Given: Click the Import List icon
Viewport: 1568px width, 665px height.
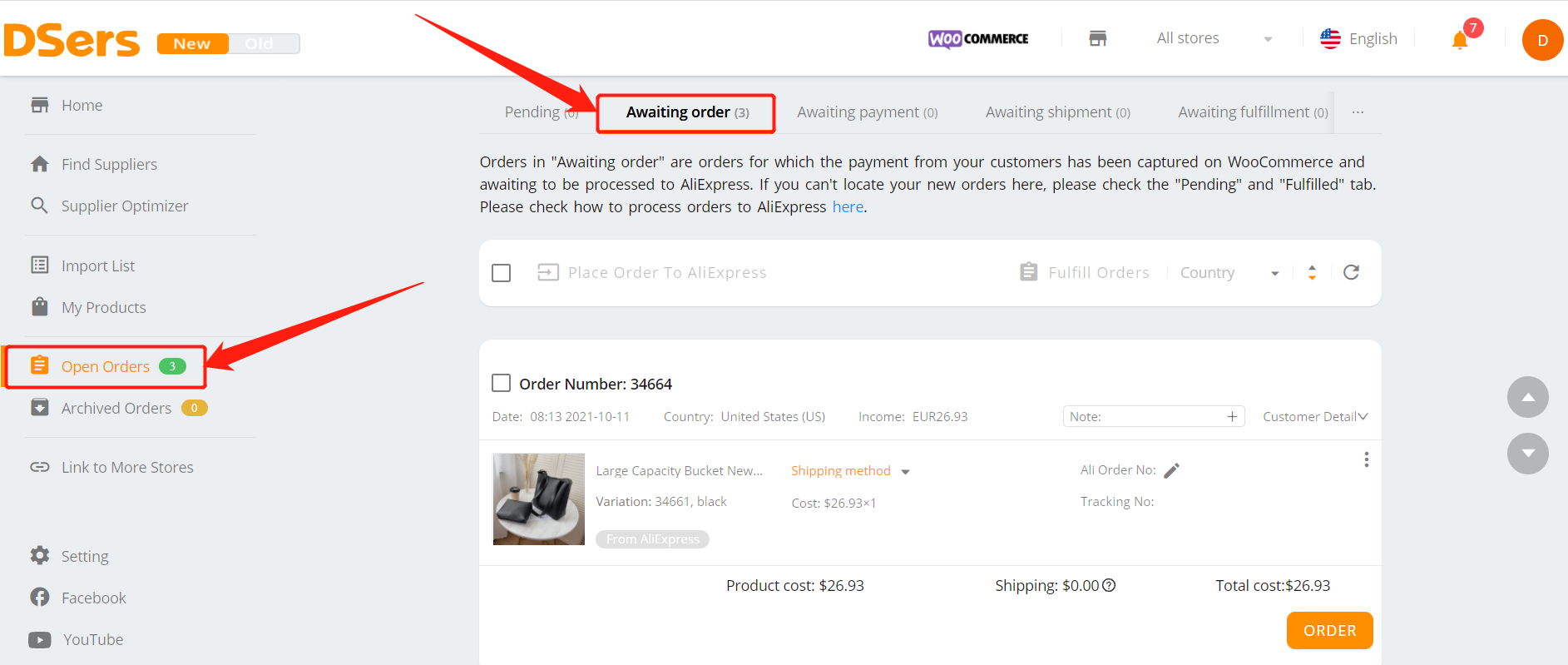Looking at the screenshot, I should pos(40,265).
